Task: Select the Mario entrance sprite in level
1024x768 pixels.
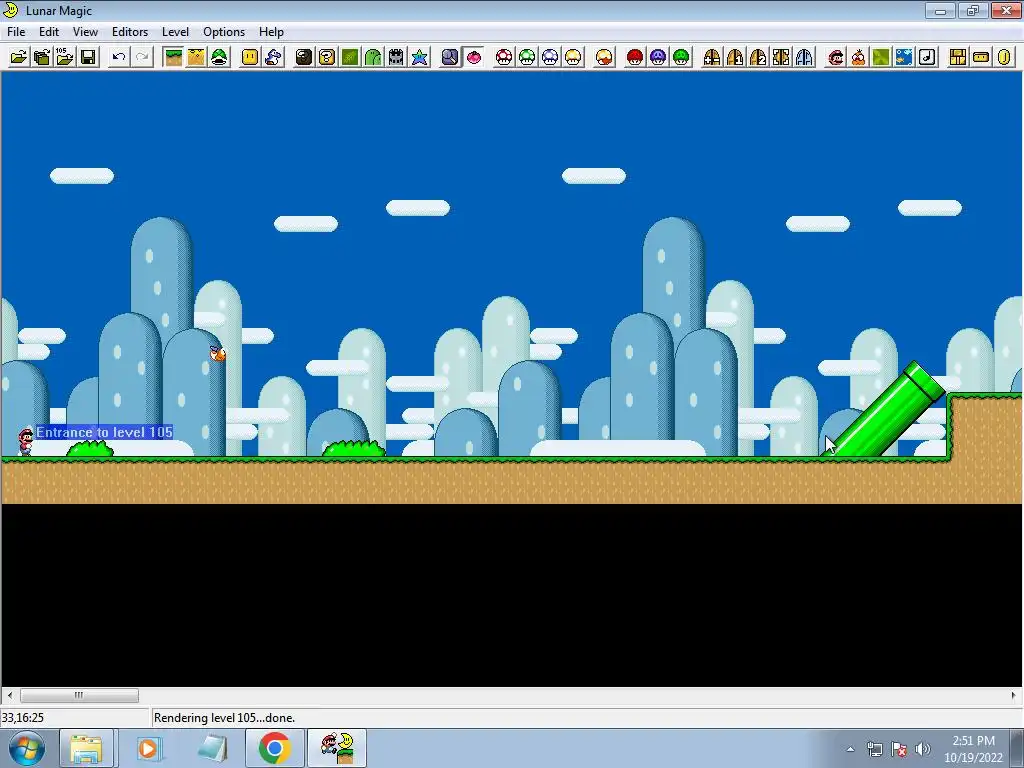Action: coord(26,441)
